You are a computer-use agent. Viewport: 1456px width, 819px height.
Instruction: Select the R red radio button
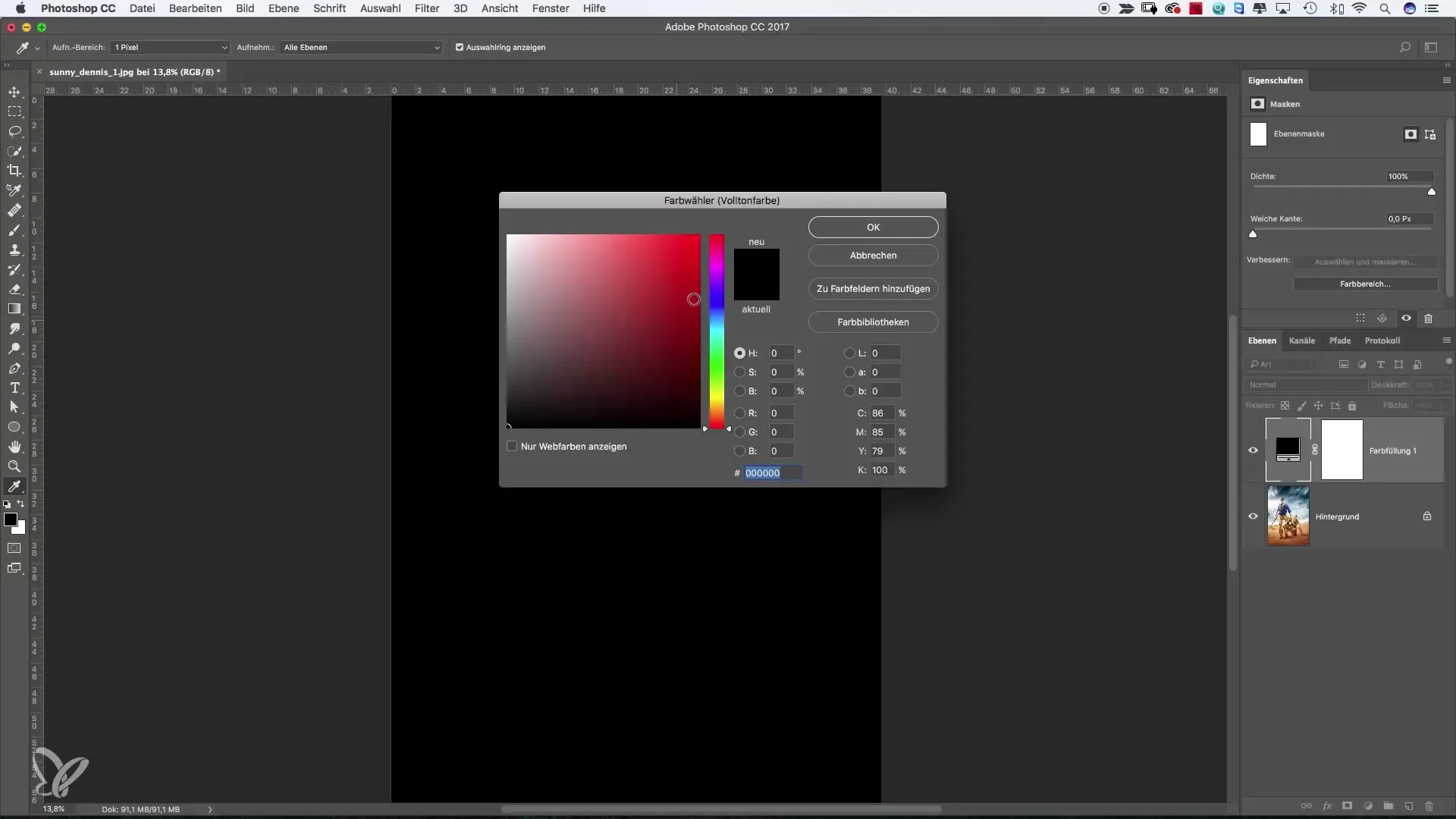pos(739,413)
